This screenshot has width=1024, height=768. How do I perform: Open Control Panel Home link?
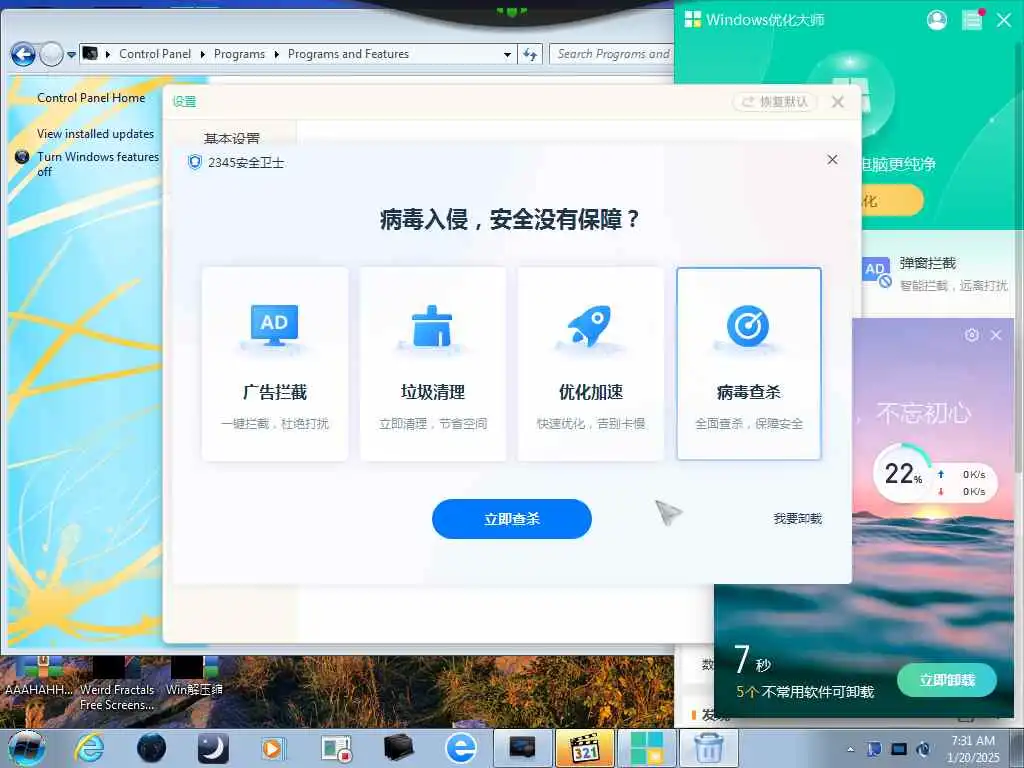pos(91,98)
